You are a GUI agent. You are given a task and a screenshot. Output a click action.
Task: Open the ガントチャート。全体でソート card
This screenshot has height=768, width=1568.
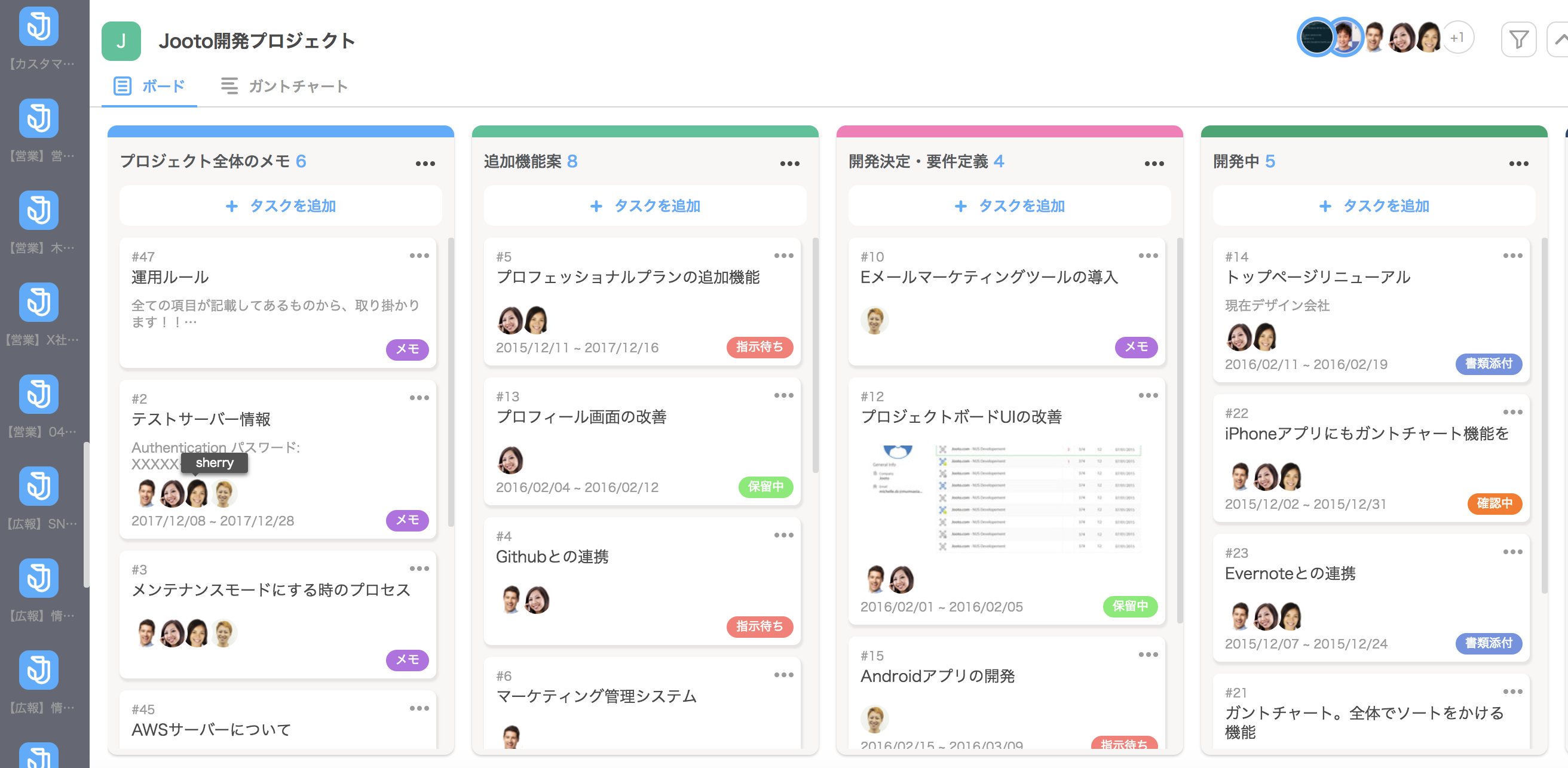[1371, 711]
